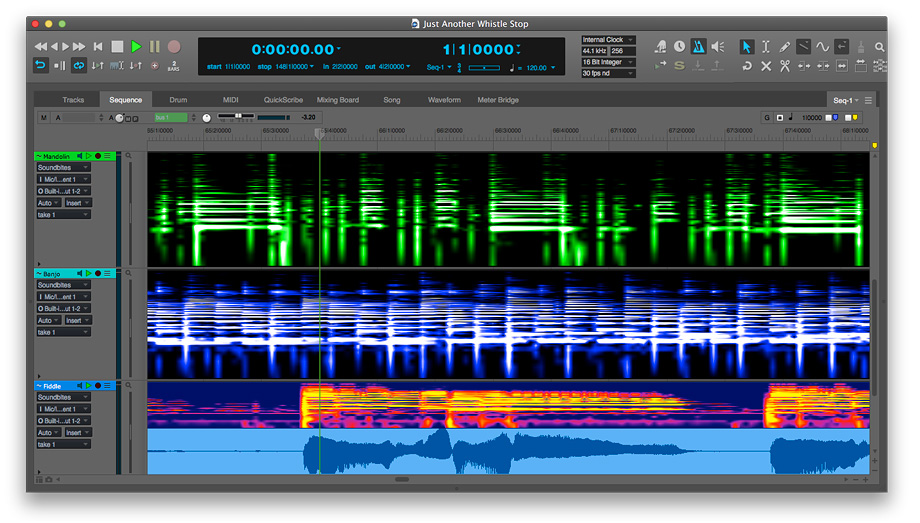Open the Waveform tab
The width and height of the screenshot is (920, 523).
click(x=444, y=100)
